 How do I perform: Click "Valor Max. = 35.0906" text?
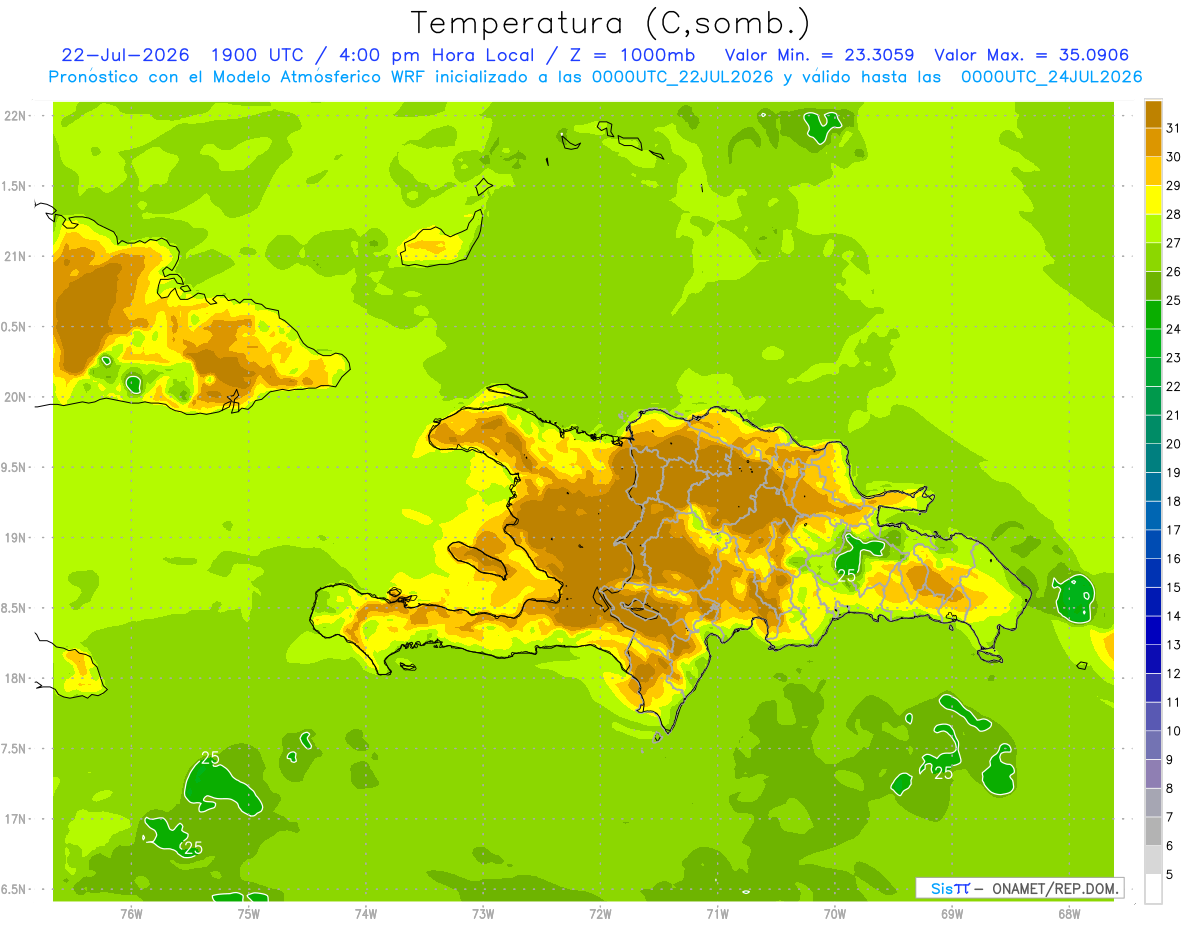tap(1031, 55)
